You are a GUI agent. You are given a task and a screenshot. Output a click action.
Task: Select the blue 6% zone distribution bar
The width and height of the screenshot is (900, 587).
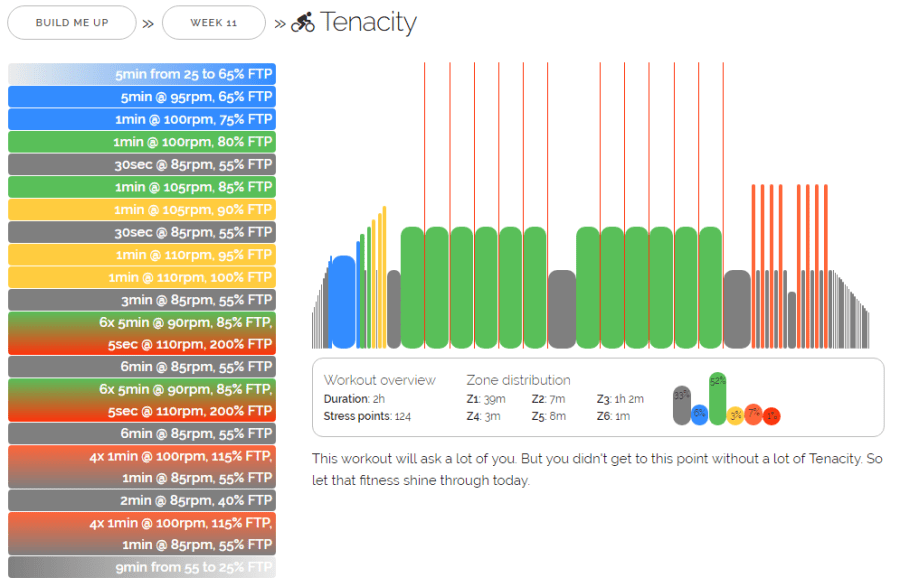pos(700,414)
